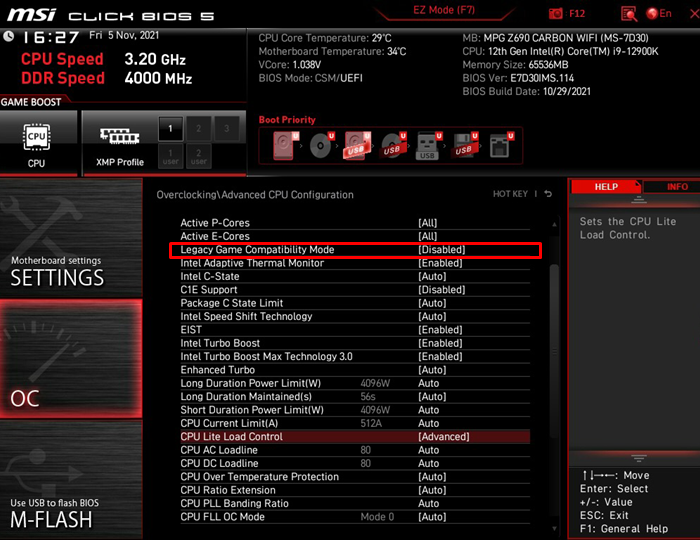Select the USB key boot device icon
Screen dimensions: 700x540
(x=429, y=145)
